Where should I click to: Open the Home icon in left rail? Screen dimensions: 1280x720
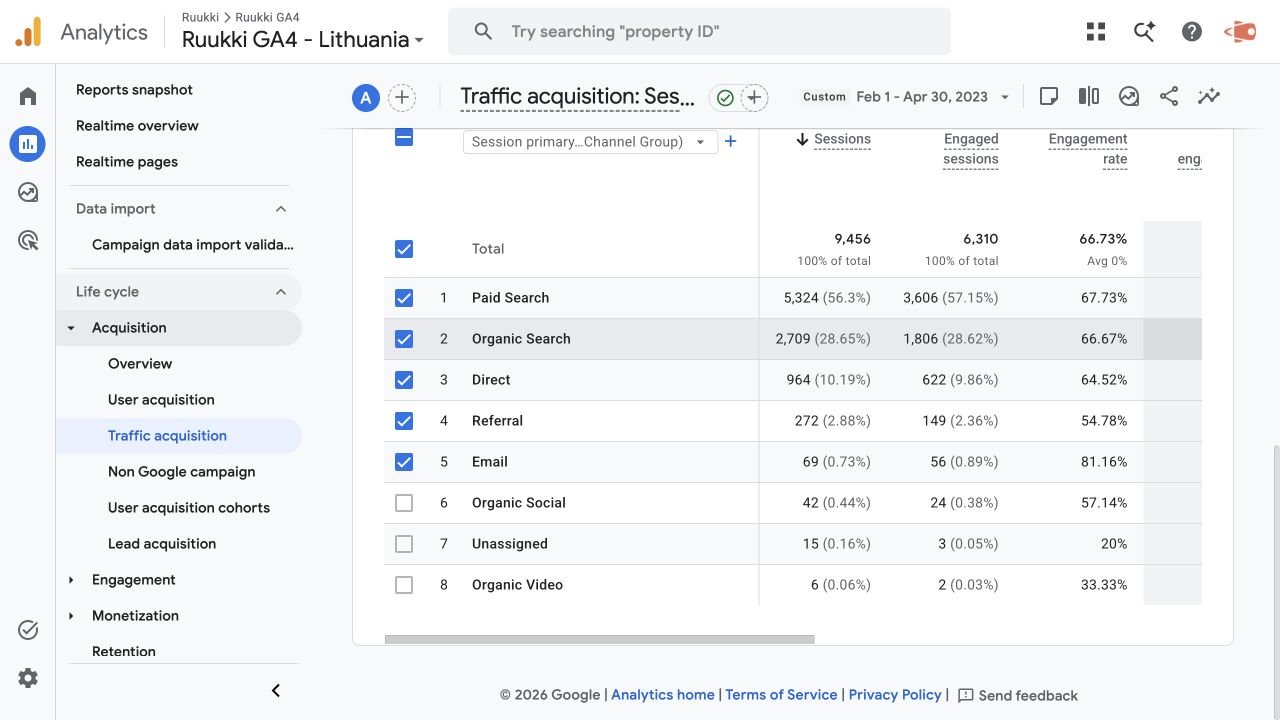28,96
